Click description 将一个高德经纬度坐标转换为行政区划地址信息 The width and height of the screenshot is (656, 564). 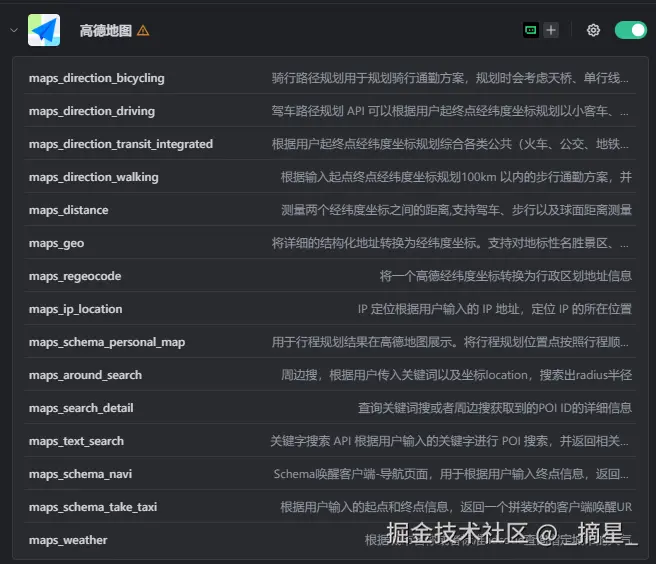[506, 276]
